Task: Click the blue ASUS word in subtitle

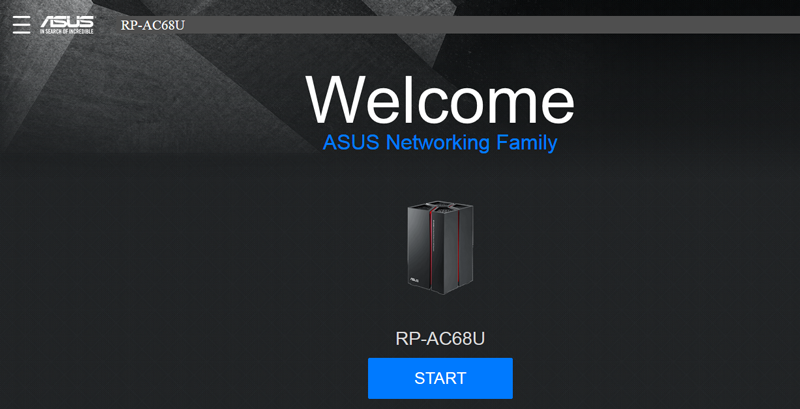Action: coord(348,143)
